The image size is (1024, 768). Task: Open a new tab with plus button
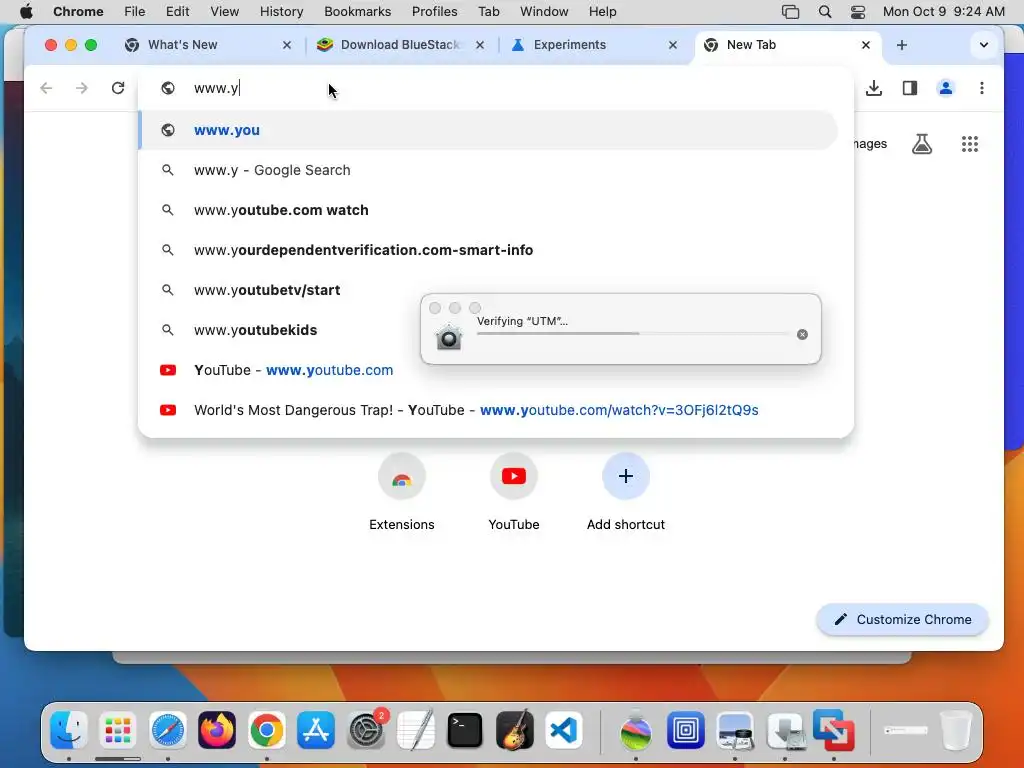(902, 45)
